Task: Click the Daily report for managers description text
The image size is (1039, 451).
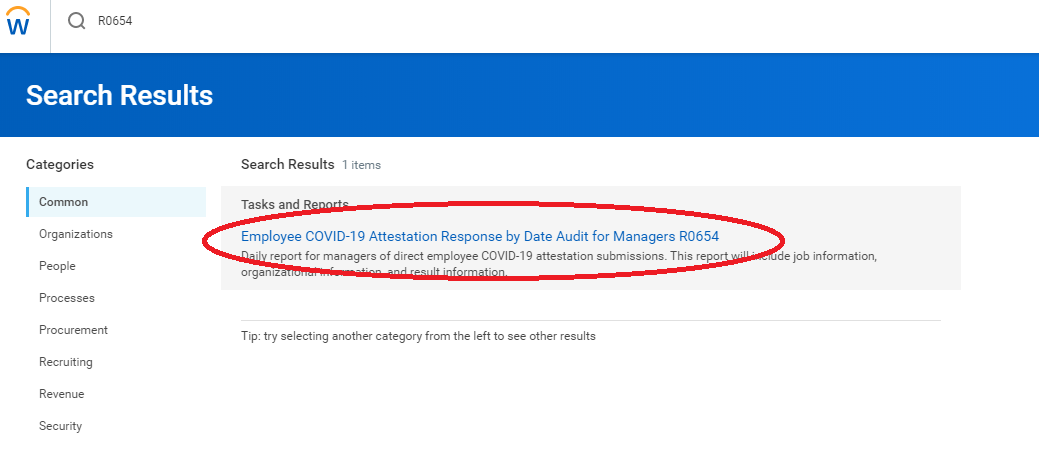Action: (x=559, y=264)
